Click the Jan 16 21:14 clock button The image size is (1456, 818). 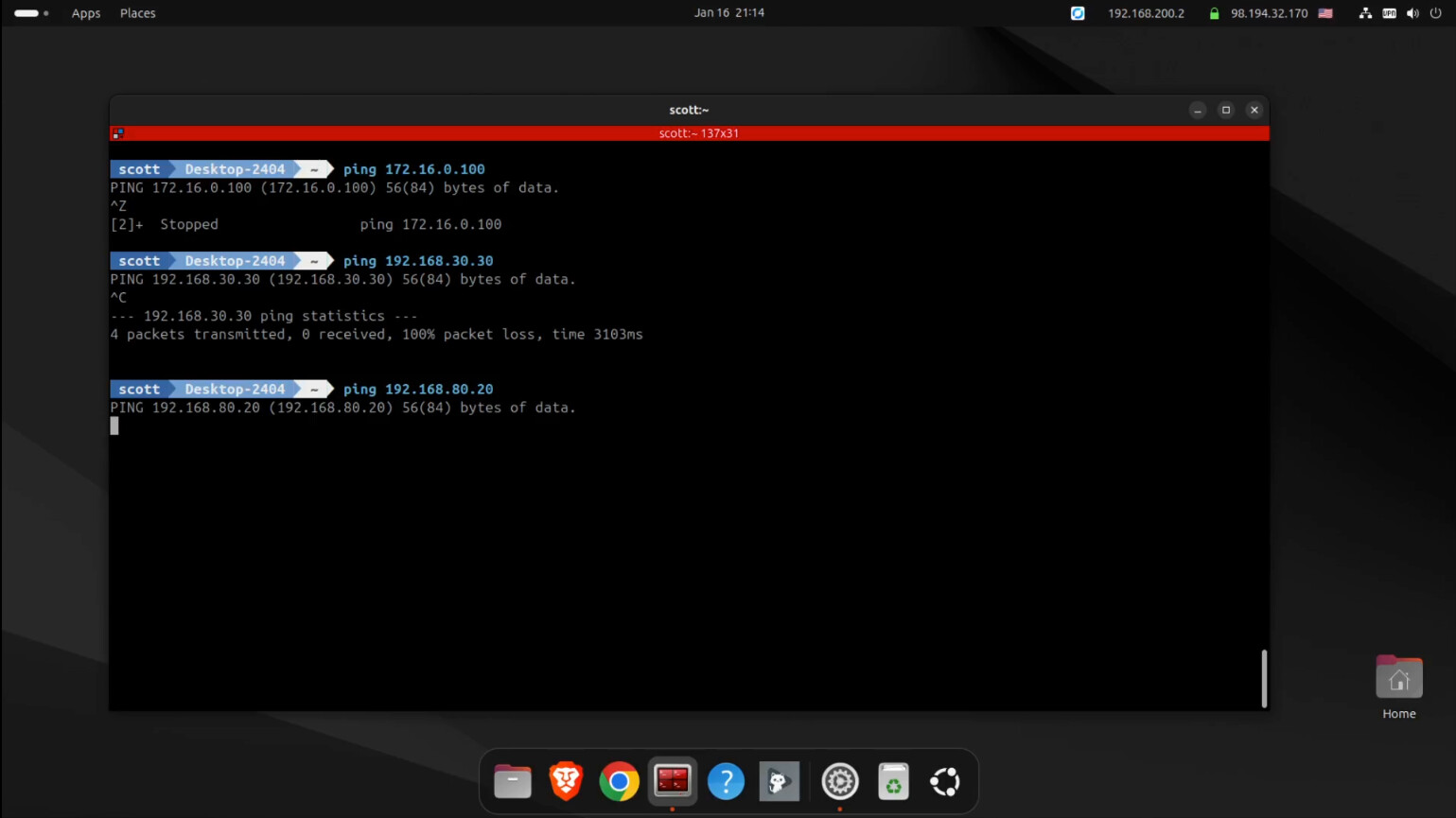click(x=728, y=13)
